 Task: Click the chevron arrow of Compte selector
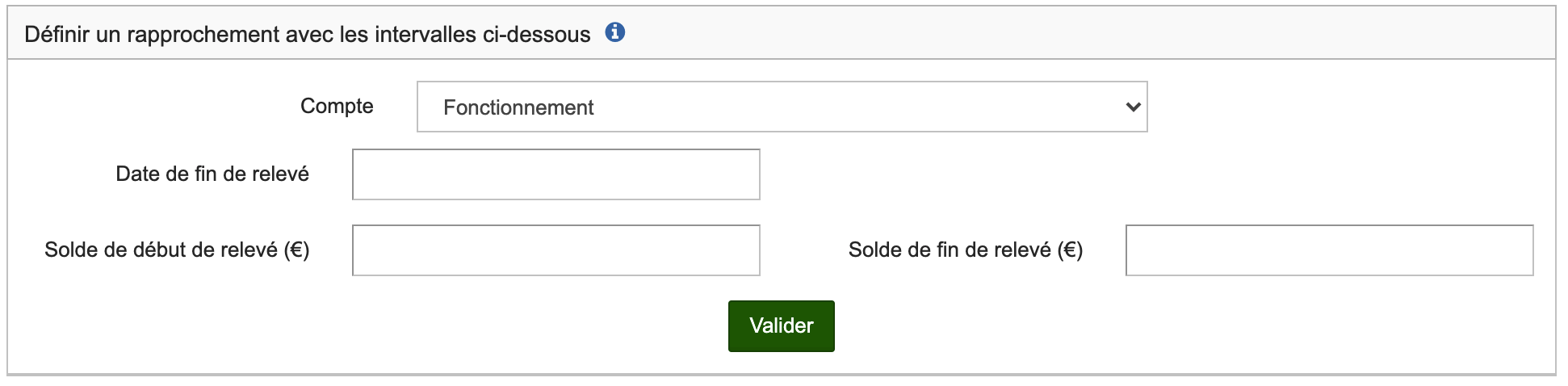[x=1133, y=107]
